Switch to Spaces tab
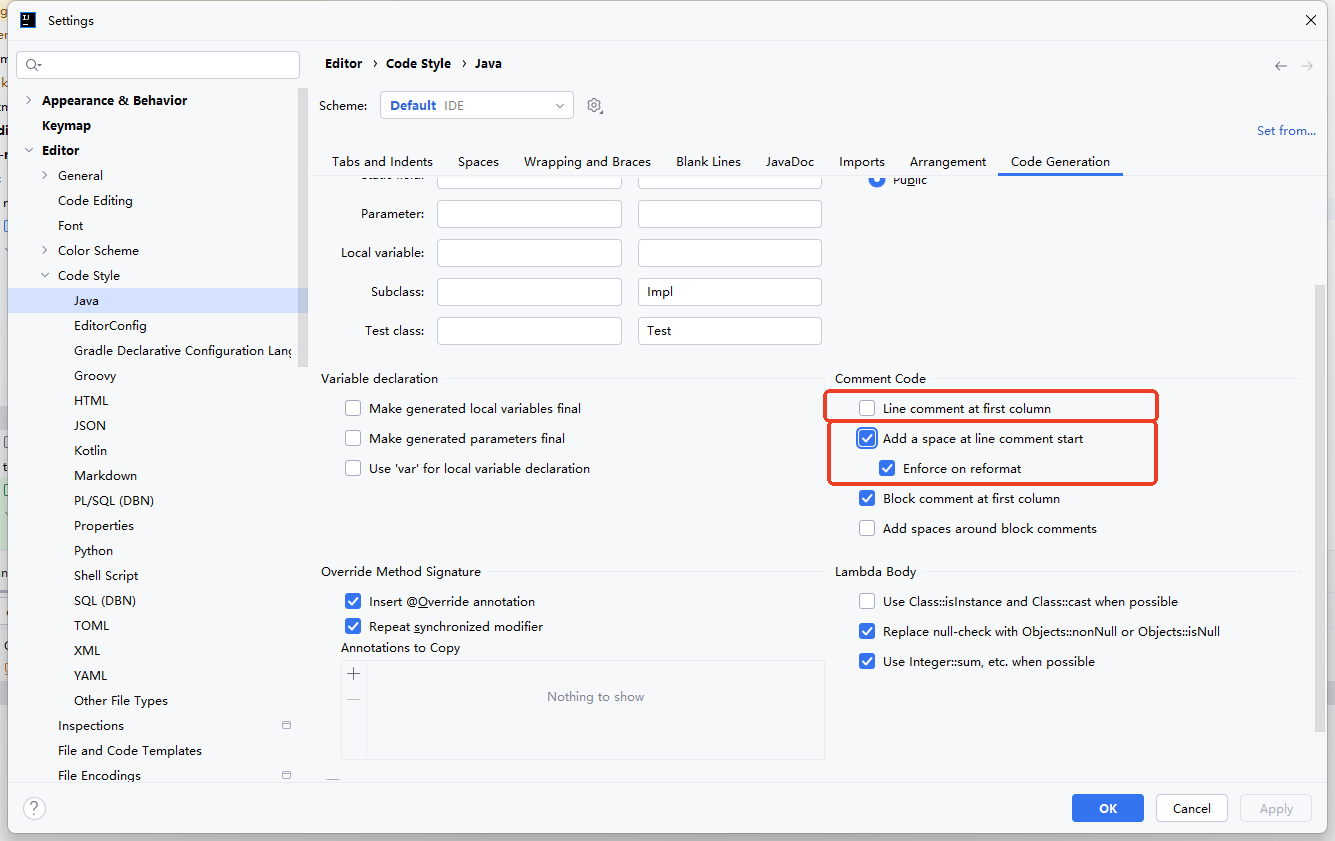This screenshot has width=1335, height=841. click(x=478, y=161)
